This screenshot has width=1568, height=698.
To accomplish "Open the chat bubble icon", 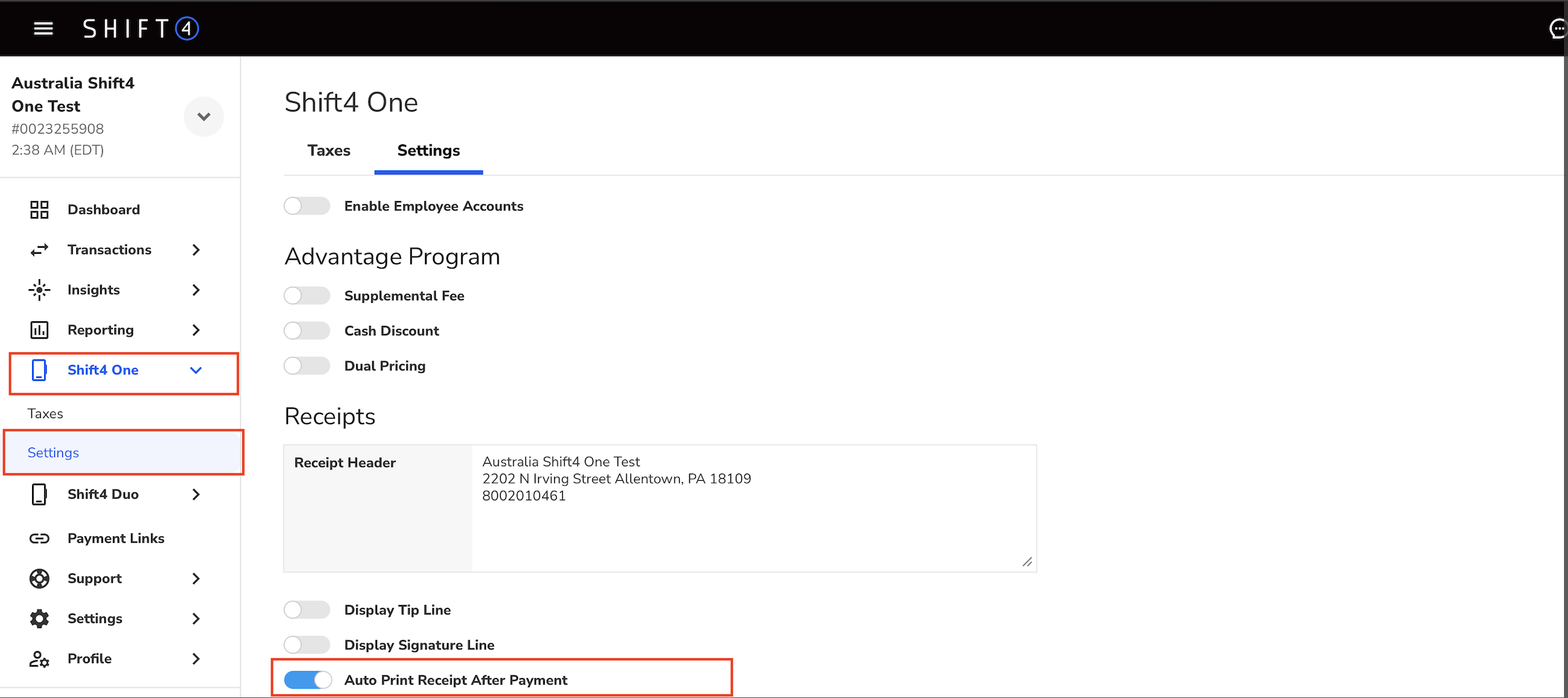I will pos(1558,29).
